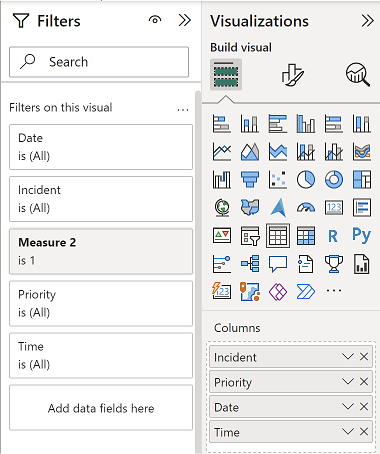Collapse the Filters pane
Image resolution: width=380 pixels, height=454 pixels.
184,20
